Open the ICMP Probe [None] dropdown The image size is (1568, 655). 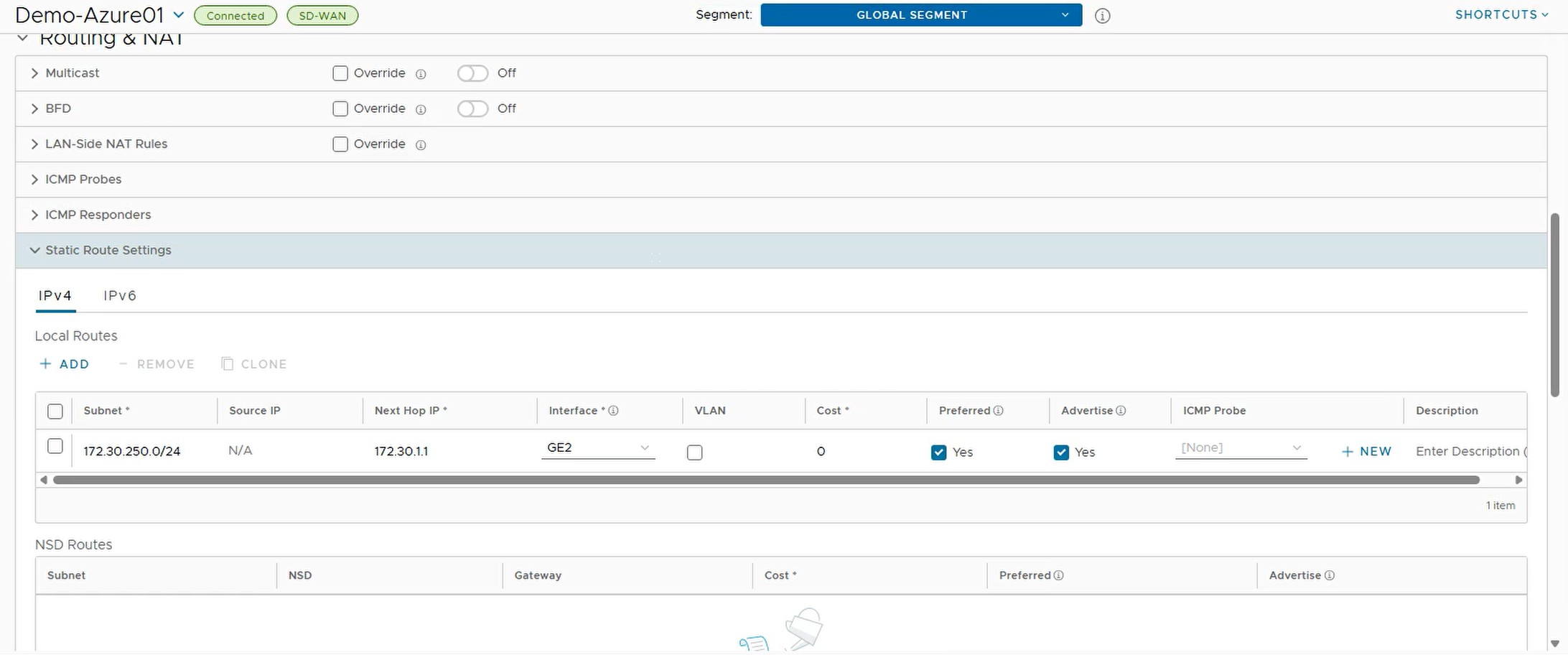tap(1241, 448)
